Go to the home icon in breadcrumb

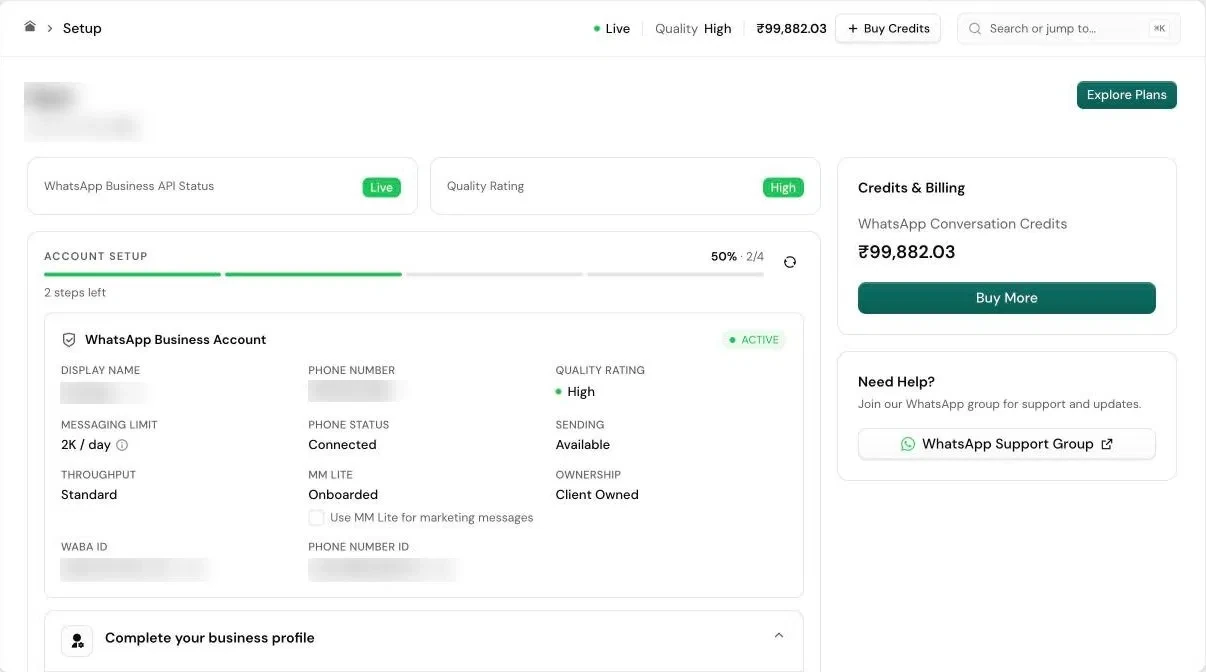pos(30,27)
